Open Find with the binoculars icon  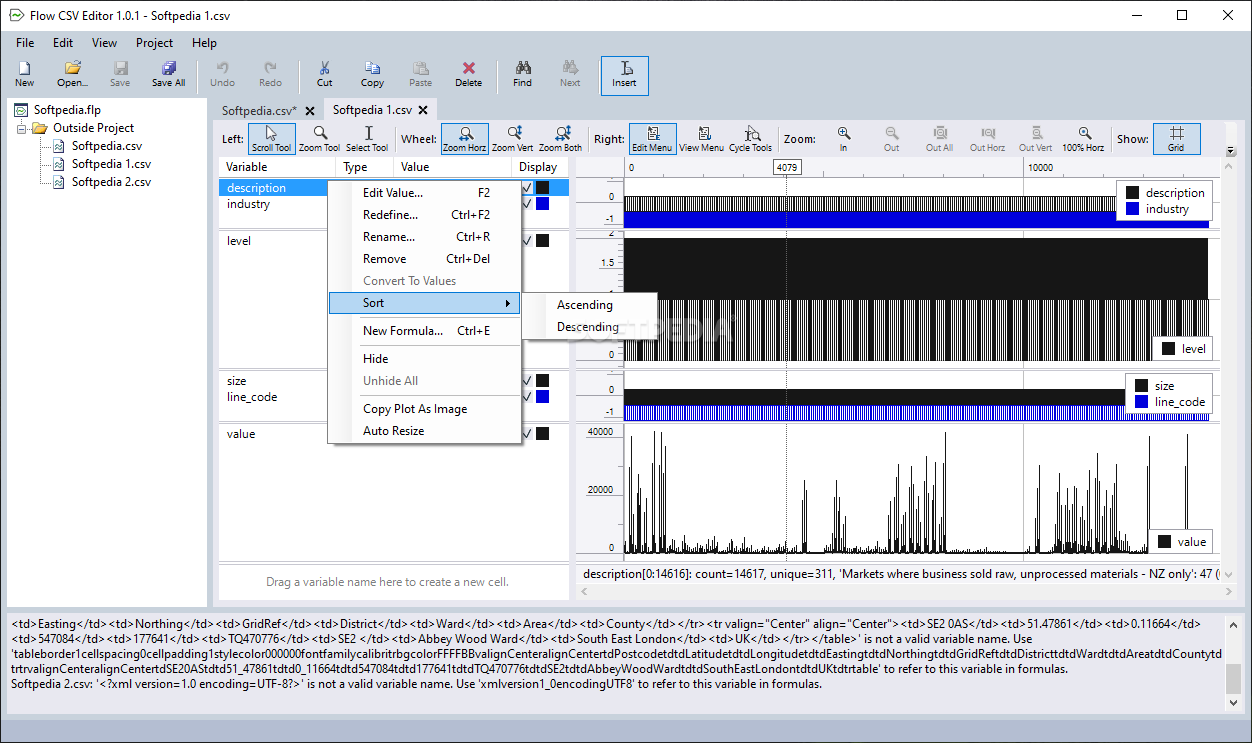(x=522, y=75)
